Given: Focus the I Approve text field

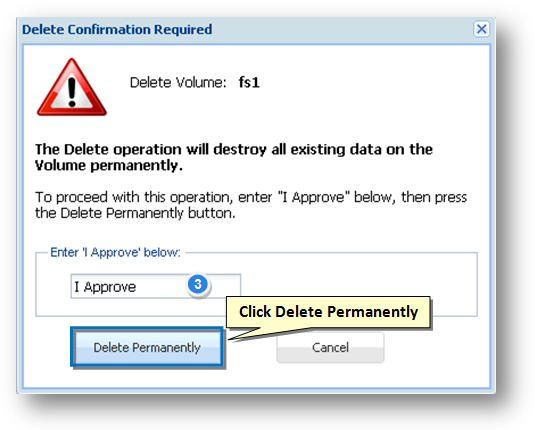Looking at the screenshot, I should [x=156, y=286].
